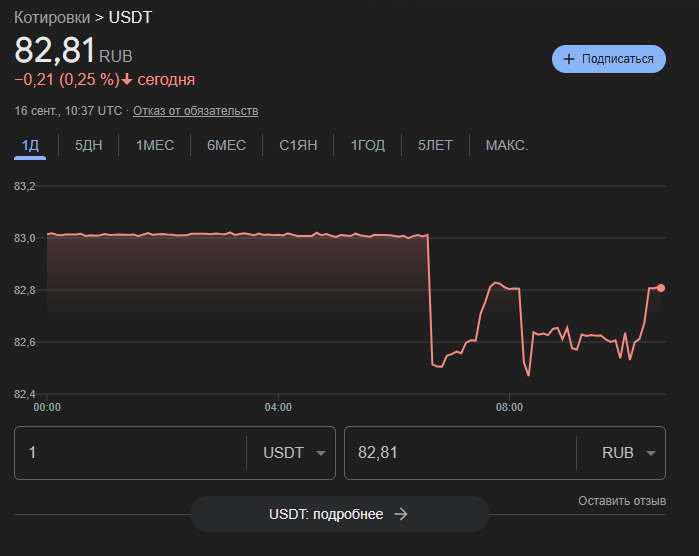The image size is (699, 556).
Task: Click the USDT amount input field with 1
Action: 130,453
